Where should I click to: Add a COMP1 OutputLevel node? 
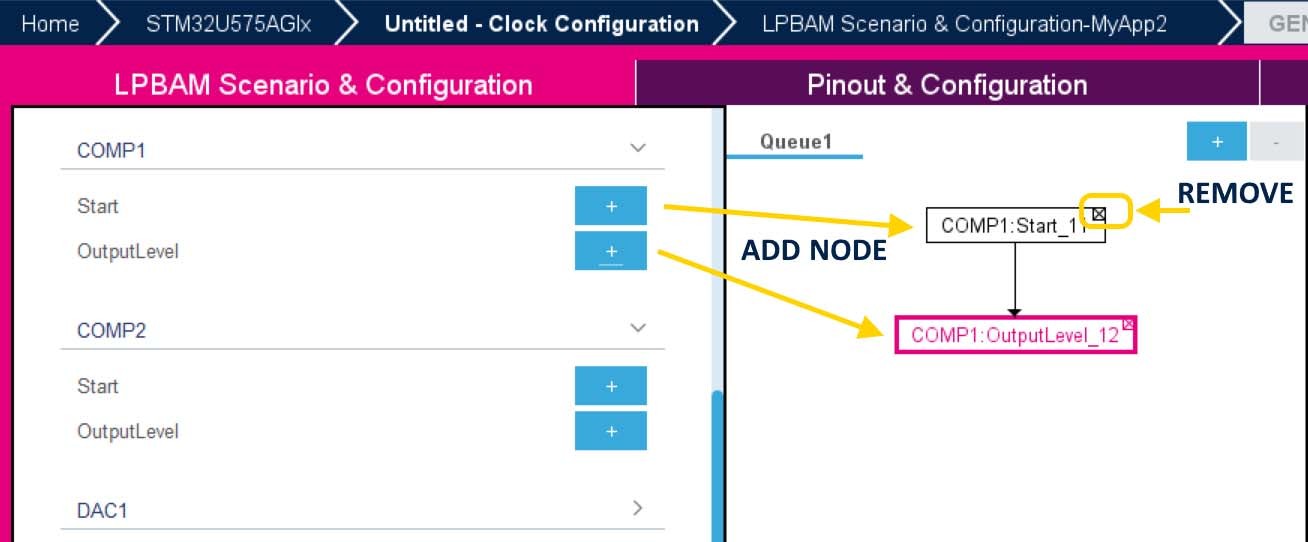tap(611, 251)
